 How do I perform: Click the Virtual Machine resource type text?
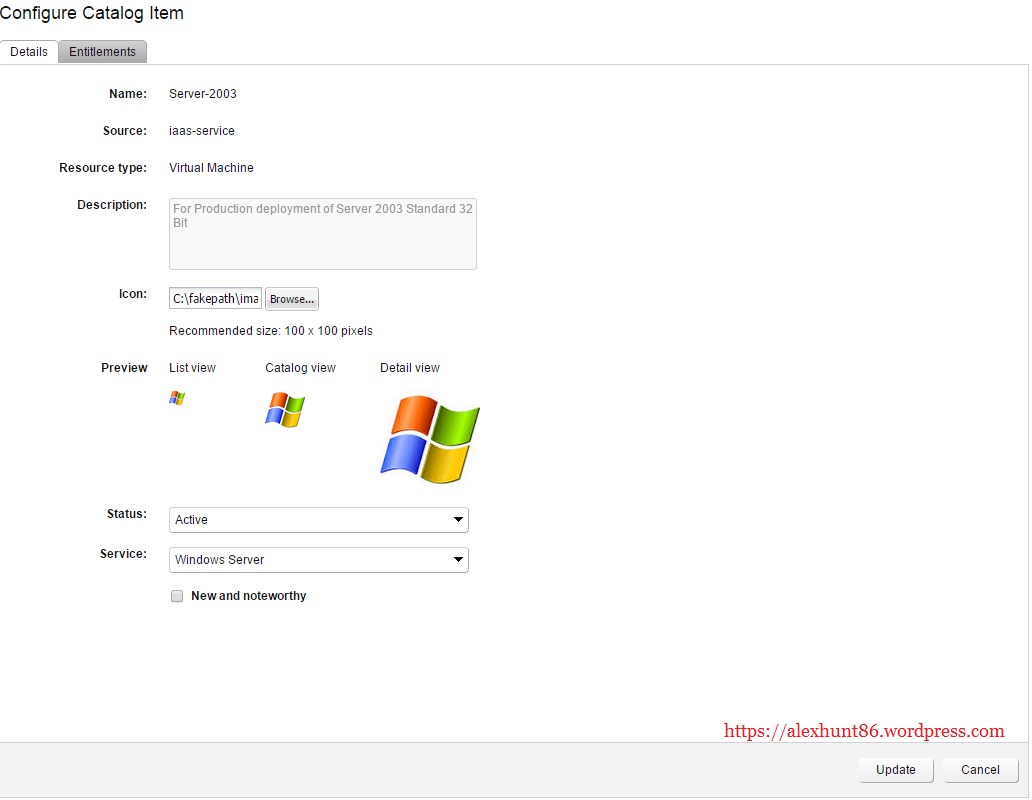[x=211, y=168]
